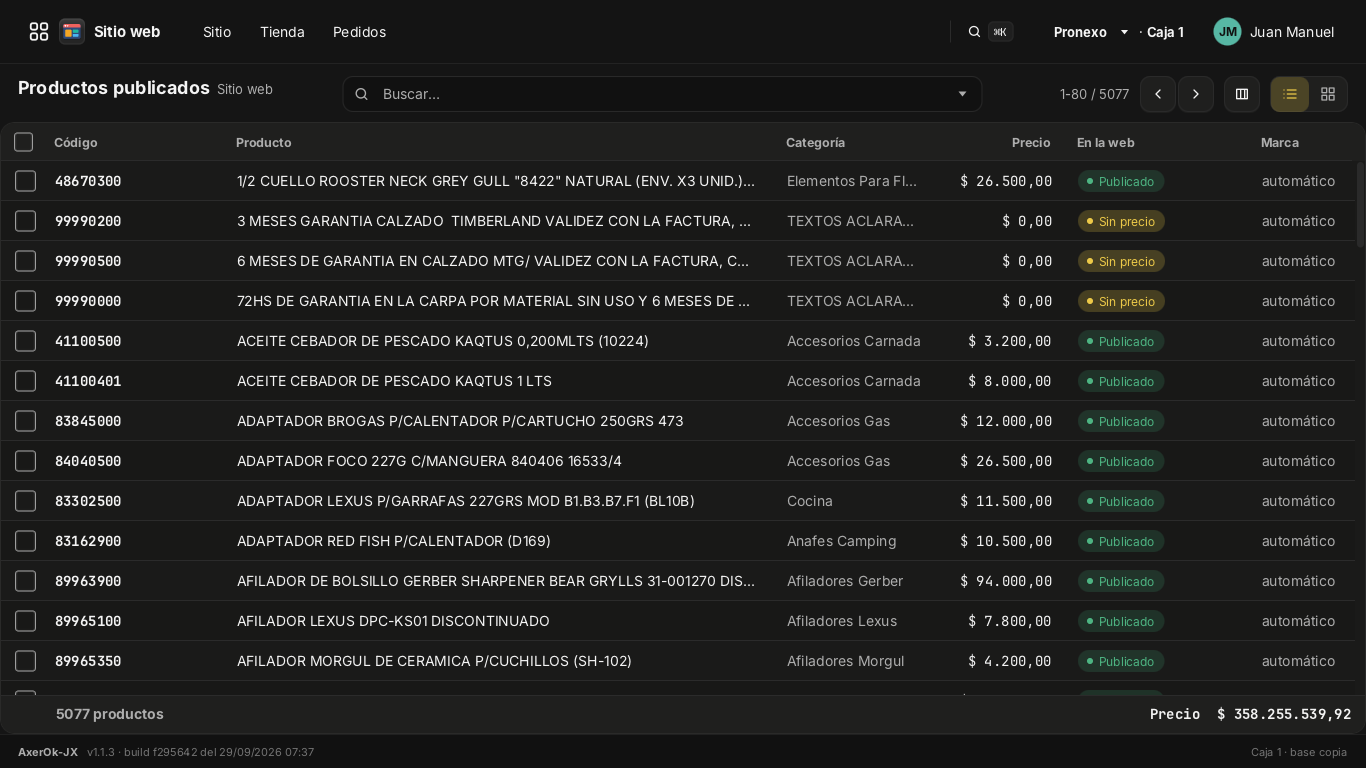Click Publicado badge for code 84040500
Image resolution: width=1366 pixels, height=768 pixels.
click(1120, 461)
